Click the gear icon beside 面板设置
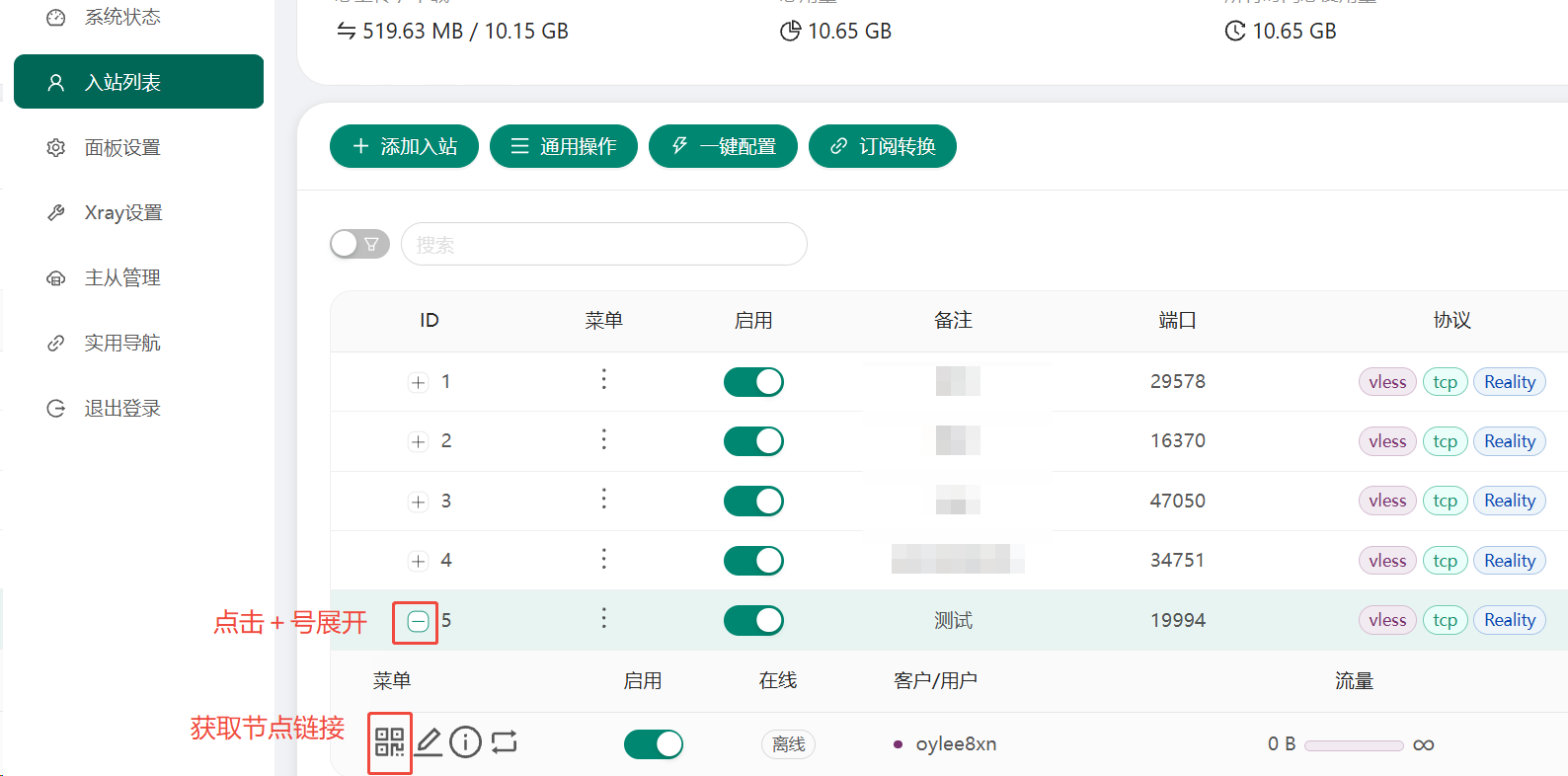The image size is (1568, 776). (x=56, y=148)
